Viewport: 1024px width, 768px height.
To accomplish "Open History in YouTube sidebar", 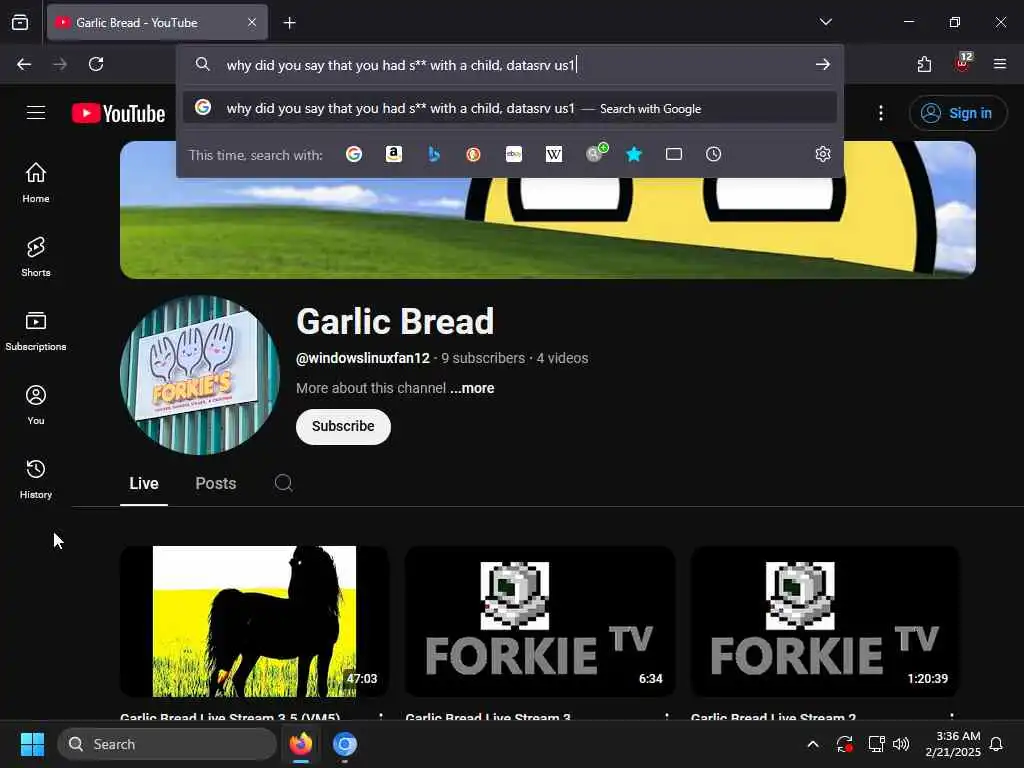I will [36, 479].
